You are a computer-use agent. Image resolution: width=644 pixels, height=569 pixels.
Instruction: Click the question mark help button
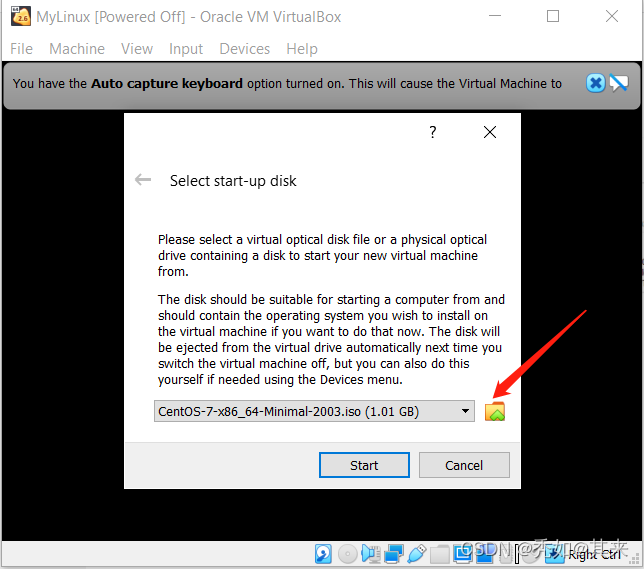point(432,132)
